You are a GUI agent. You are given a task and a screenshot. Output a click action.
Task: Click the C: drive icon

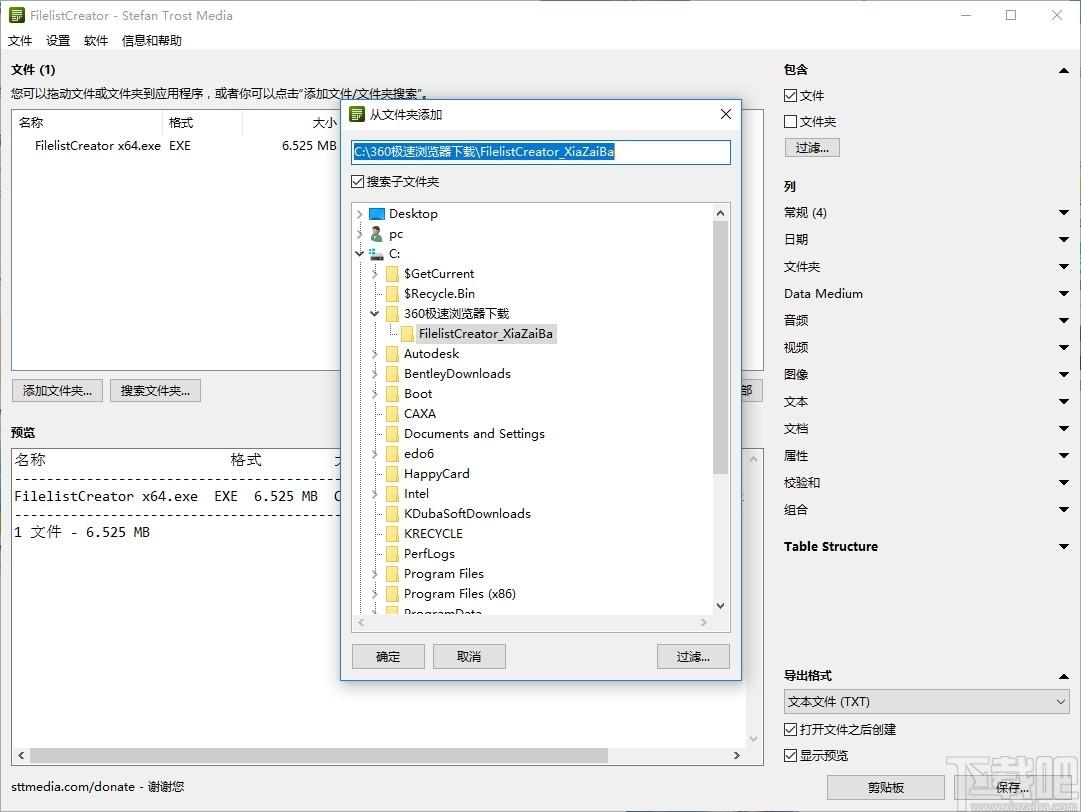tap(376, 254)
